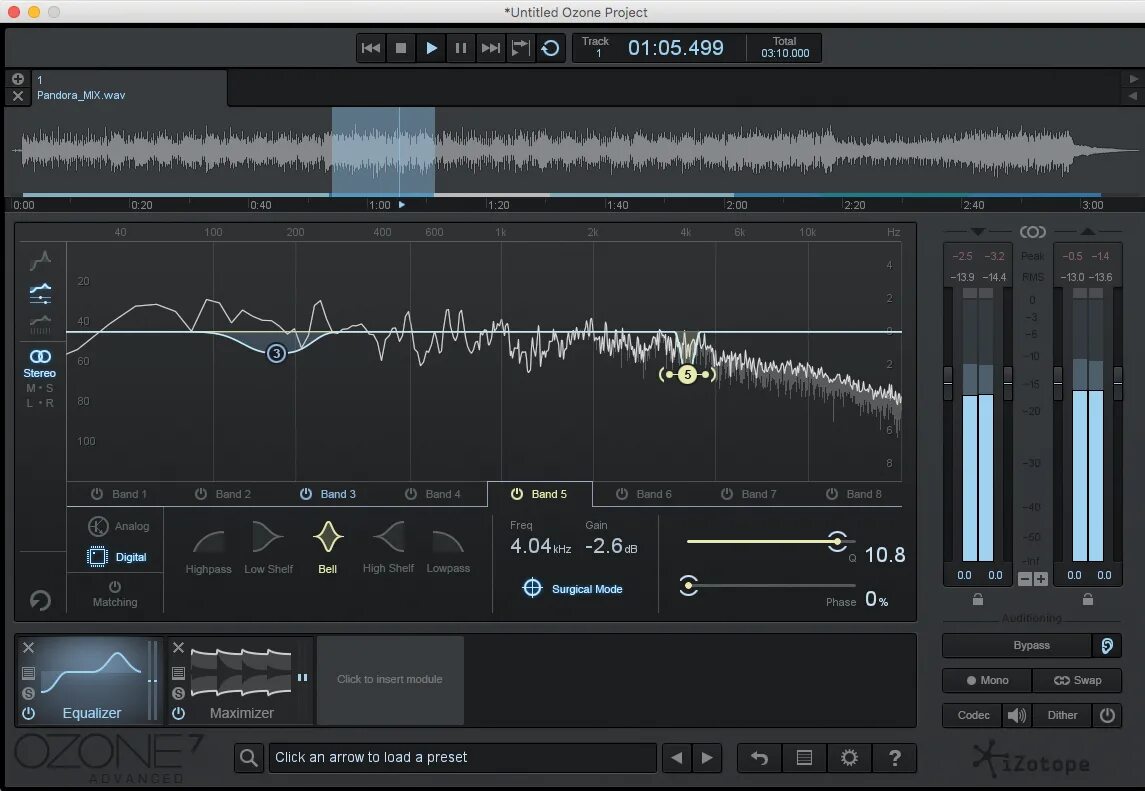Select the High Shelf filter shape

(x=388, y=548)
